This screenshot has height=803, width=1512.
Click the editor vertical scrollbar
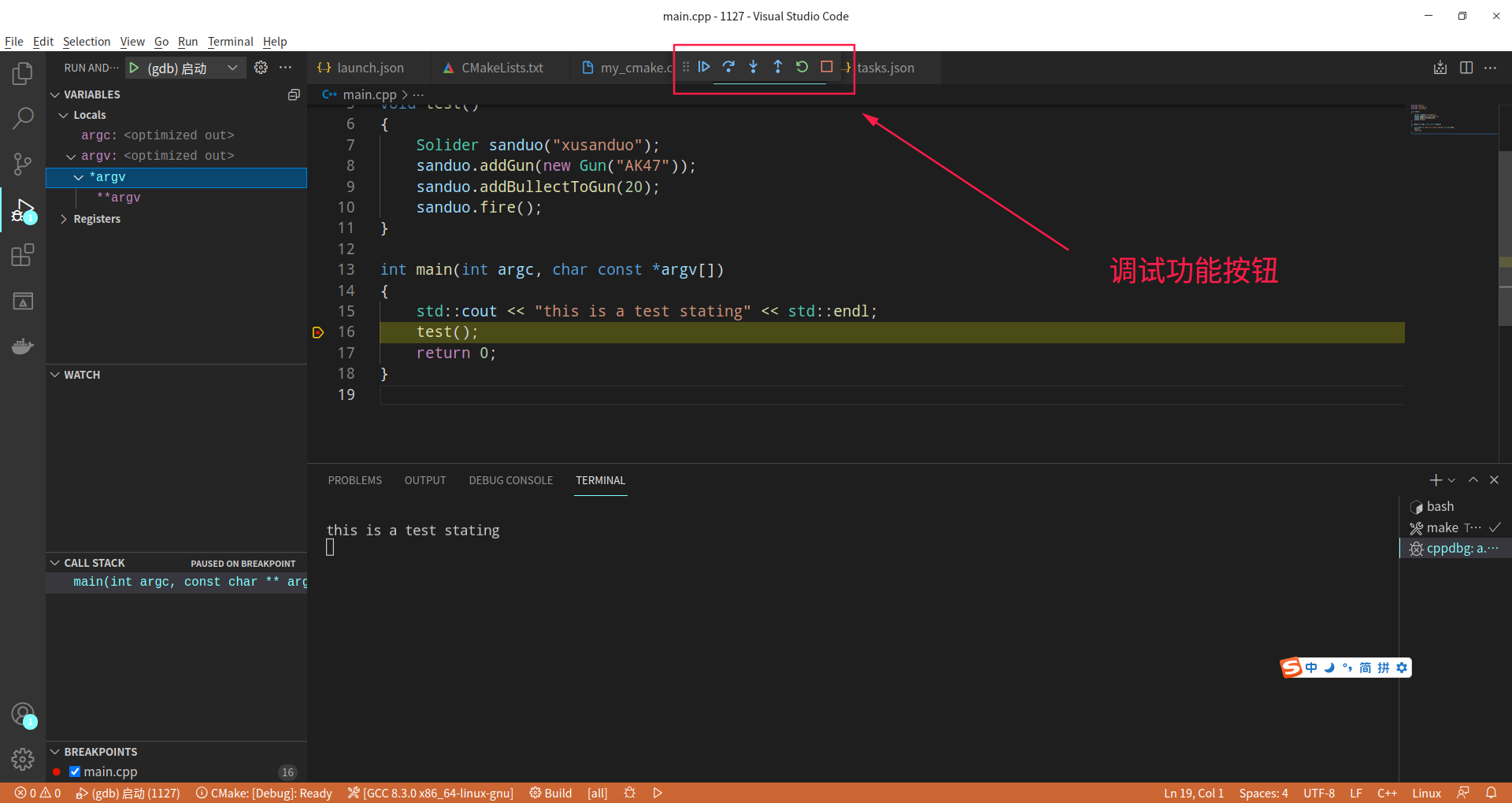tap(1505, 239)
